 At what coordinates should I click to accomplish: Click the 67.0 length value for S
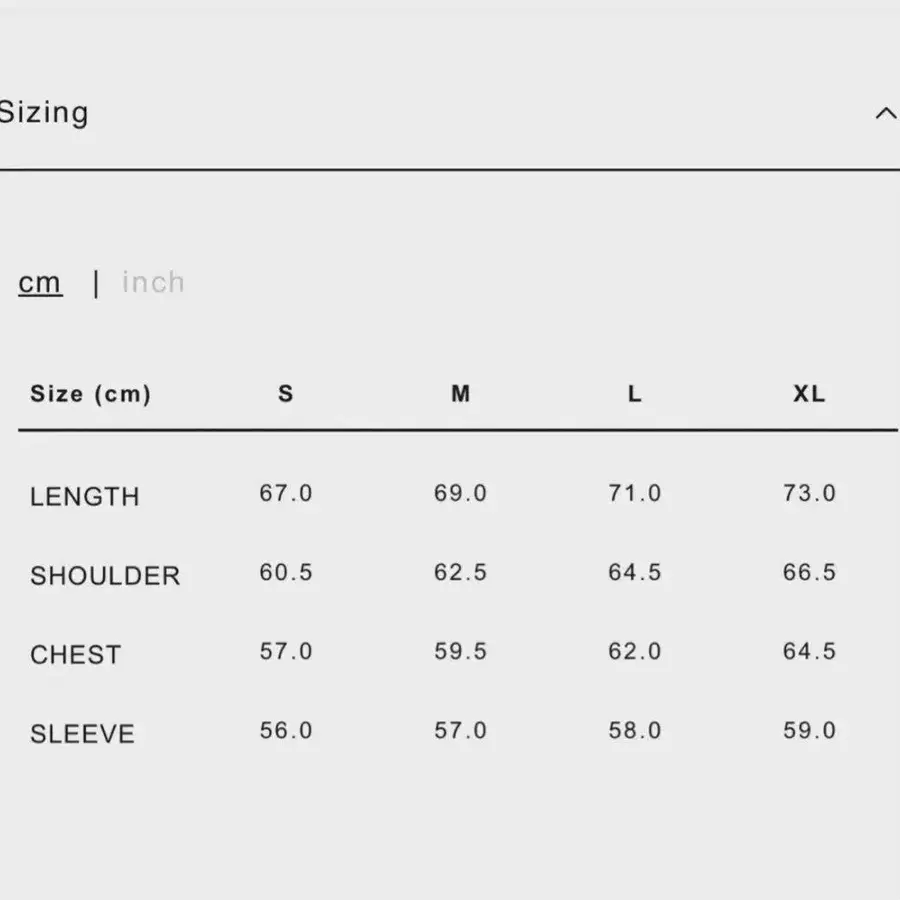point(286,493)
